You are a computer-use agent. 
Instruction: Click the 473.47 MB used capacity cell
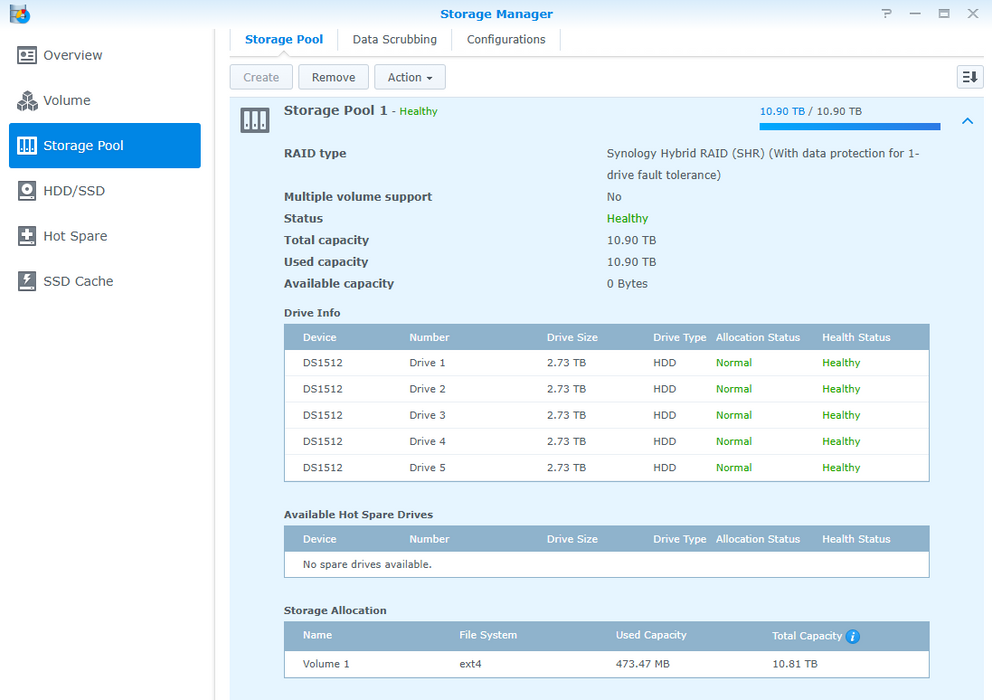coord(643,664)
